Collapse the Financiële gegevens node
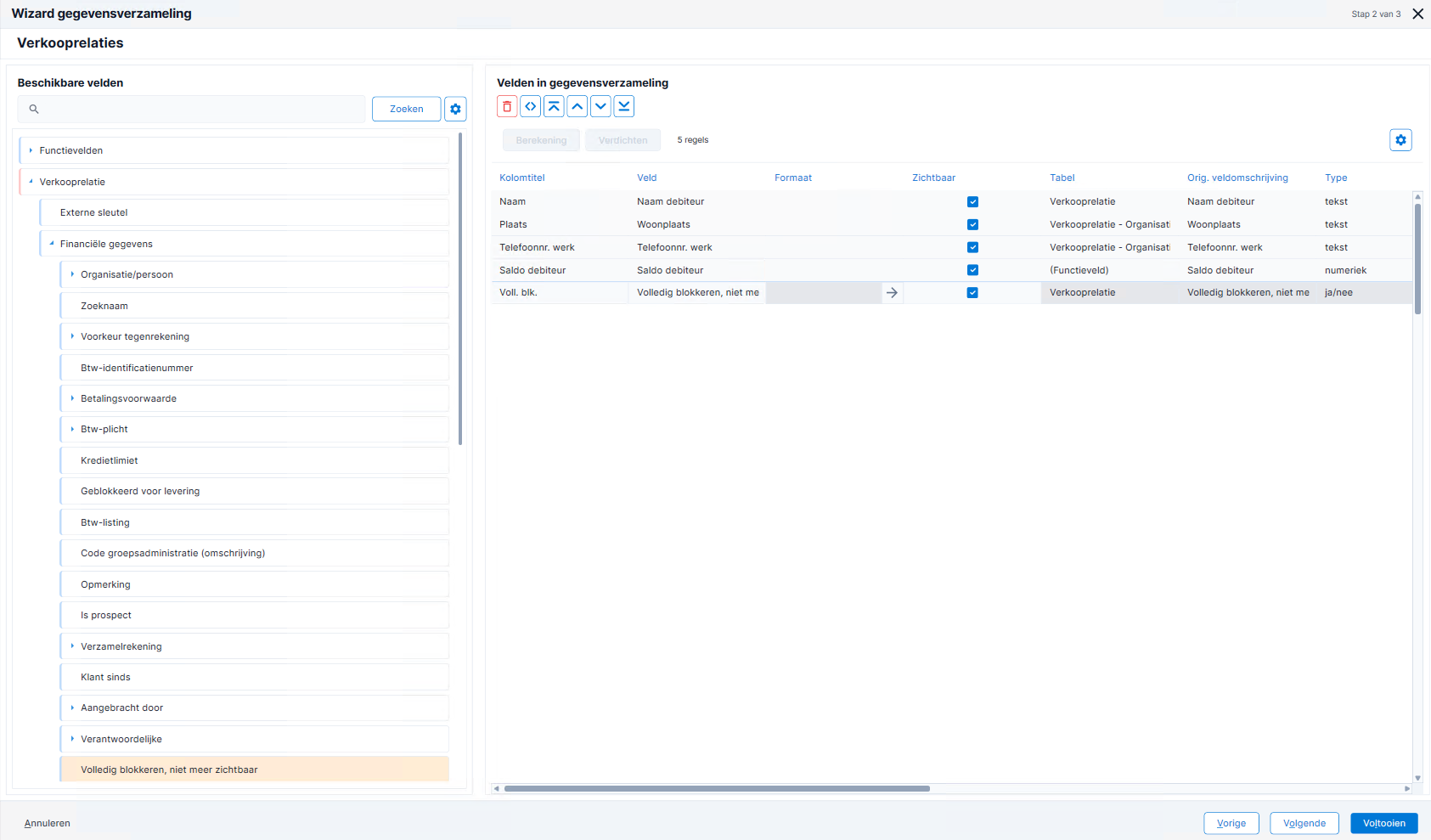This screenshot has width=1431, height=840. click(x=52, y=244)
